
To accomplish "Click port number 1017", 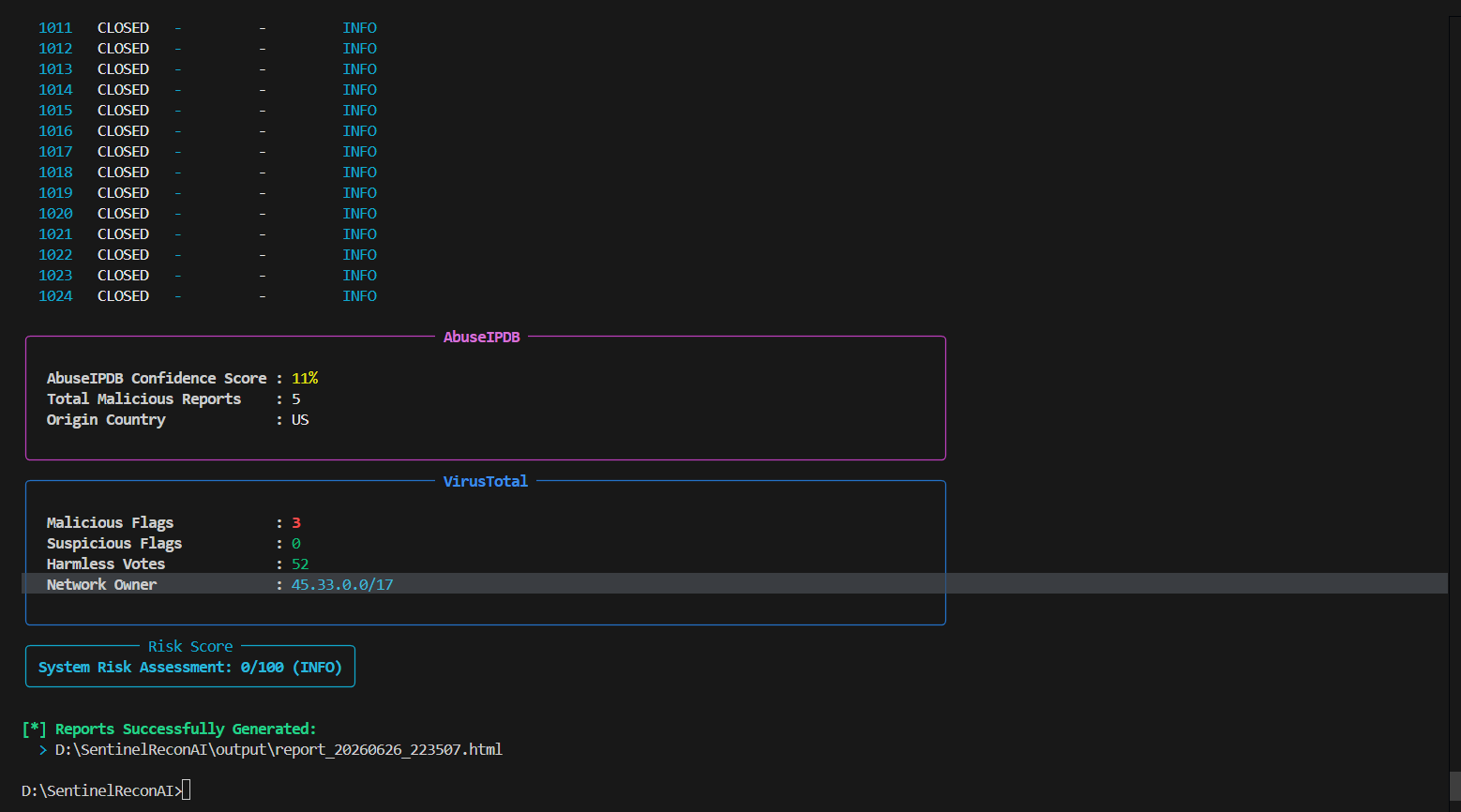I will pos(55,152).
